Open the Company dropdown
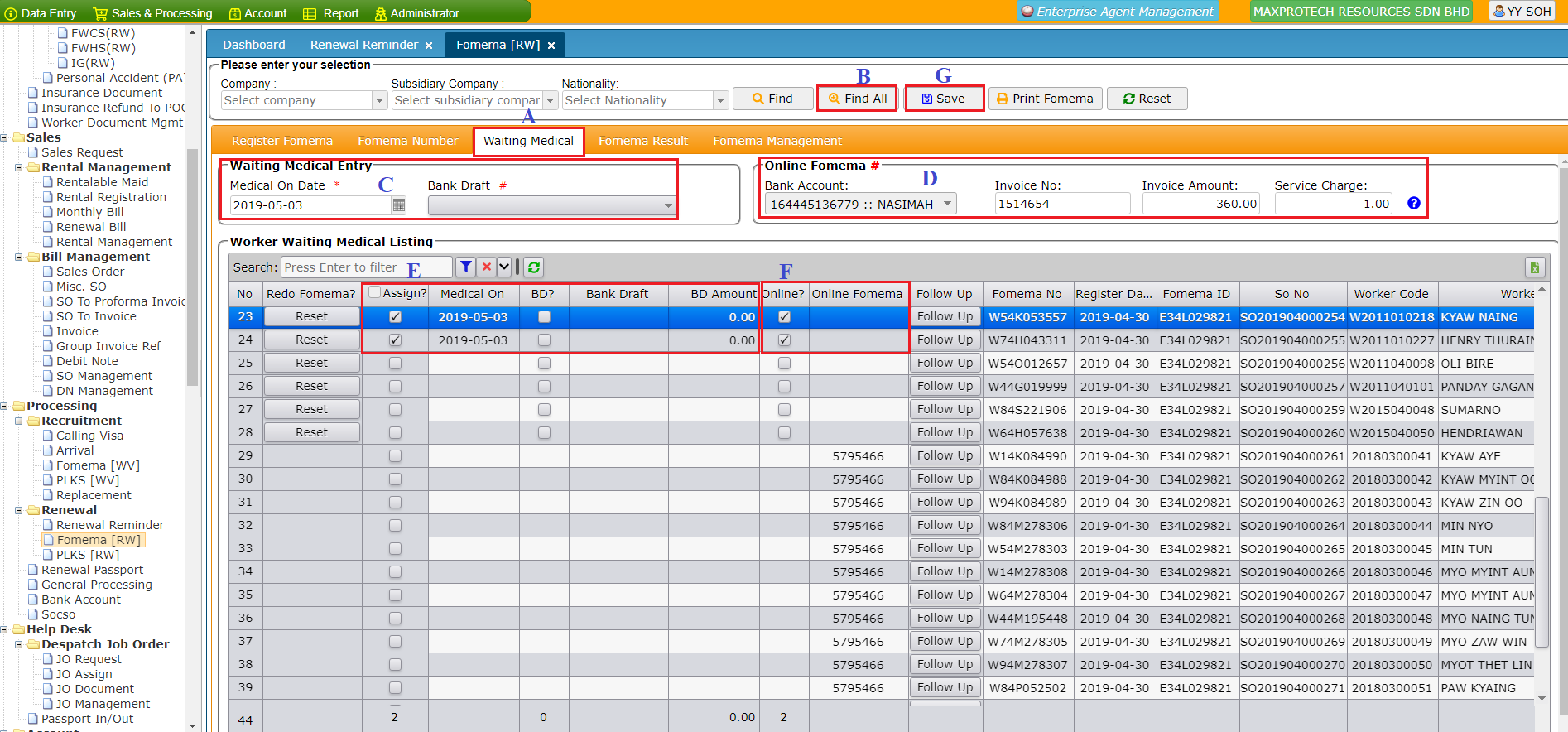1568x732 pixels. coord(379,100)
